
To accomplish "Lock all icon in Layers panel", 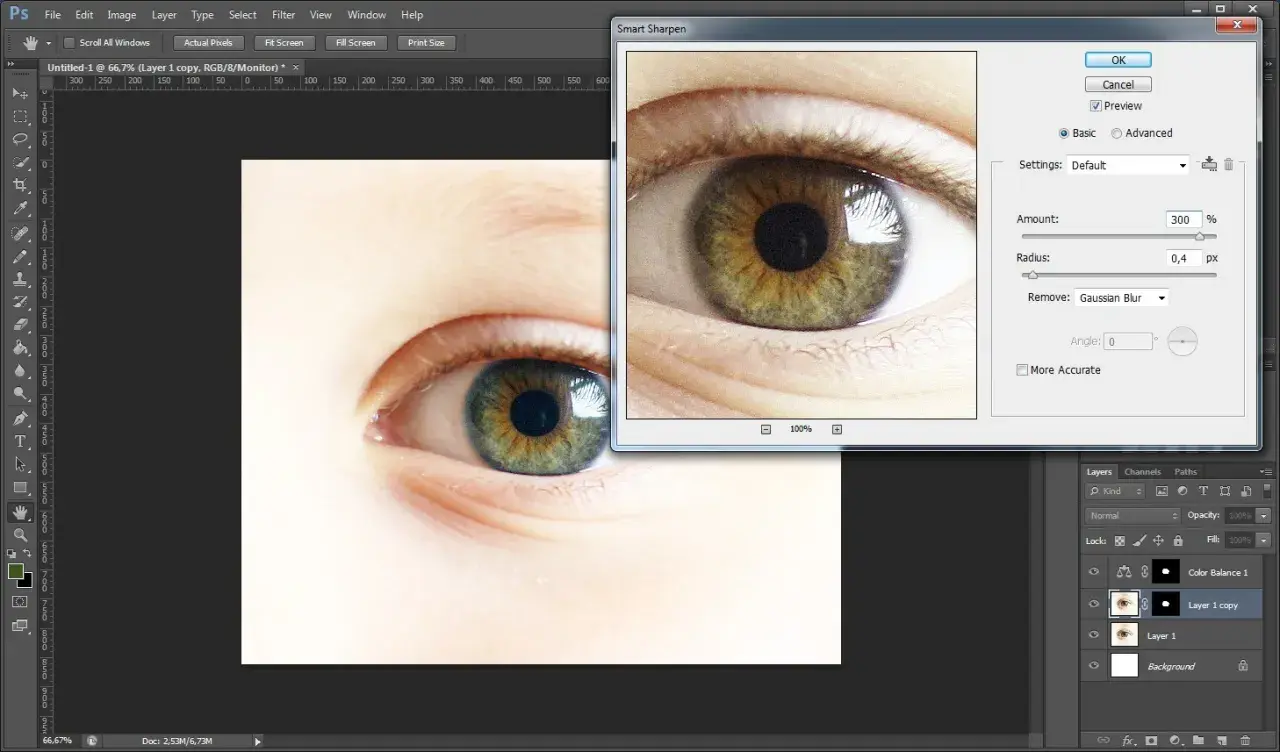I will tap(1178, 541).
